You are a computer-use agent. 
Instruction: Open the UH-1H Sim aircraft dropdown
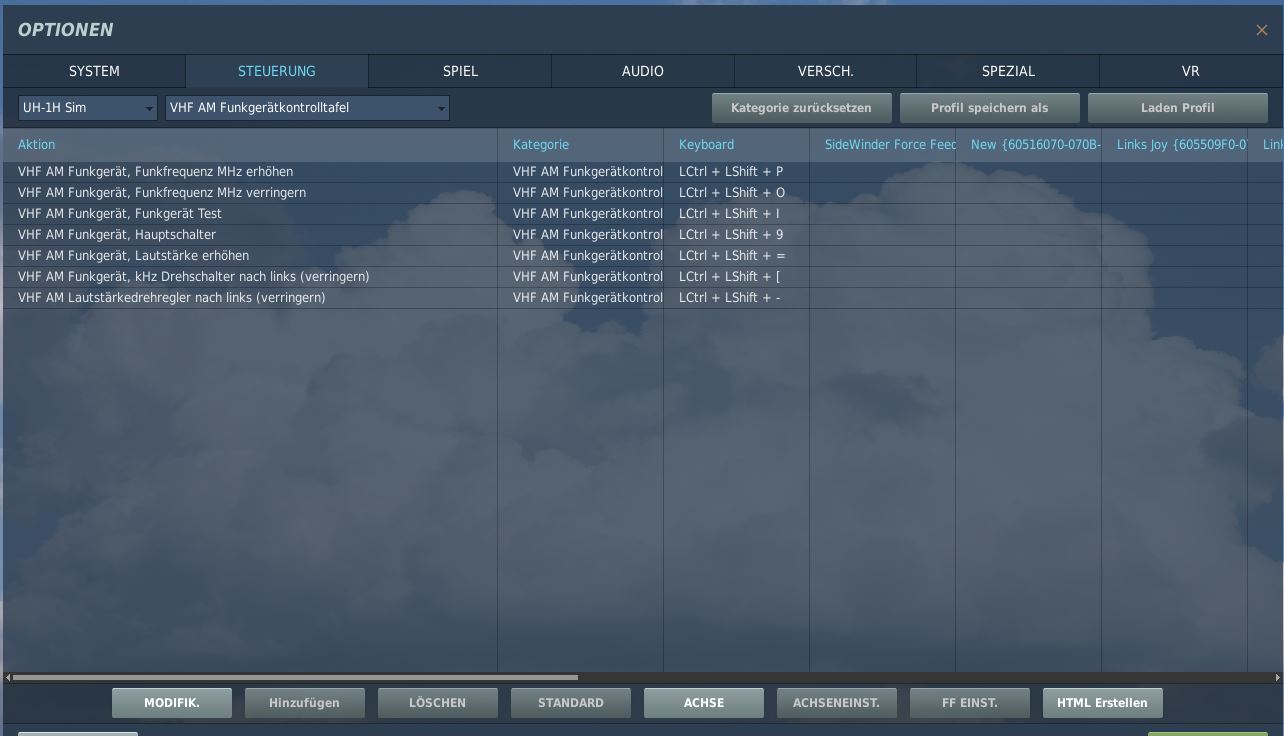point(88,107)
